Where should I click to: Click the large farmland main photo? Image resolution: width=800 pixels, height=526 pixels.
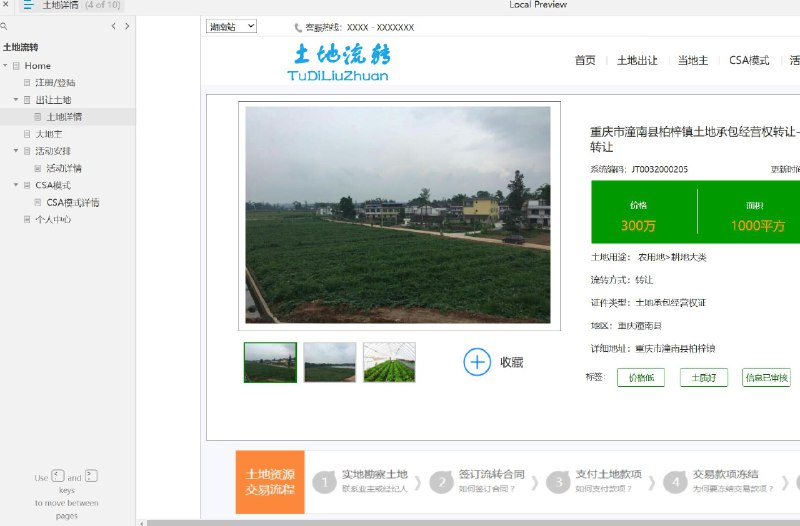pyautogui.click(x=398, y=215)
